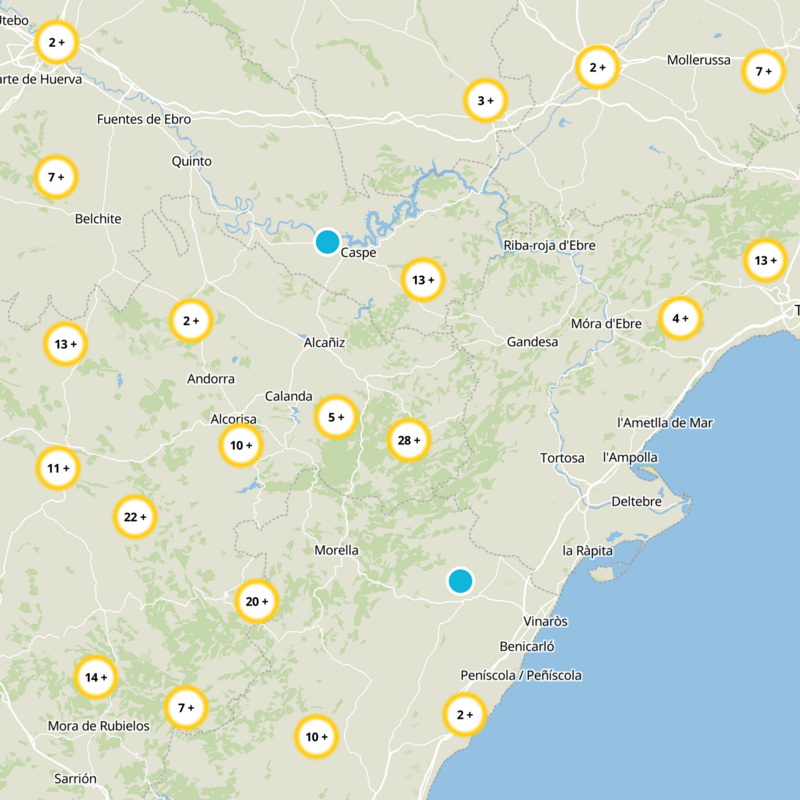Click the l'Ametlla de Mar label
This screenshot has height=800, width=800.
(665, 423)
